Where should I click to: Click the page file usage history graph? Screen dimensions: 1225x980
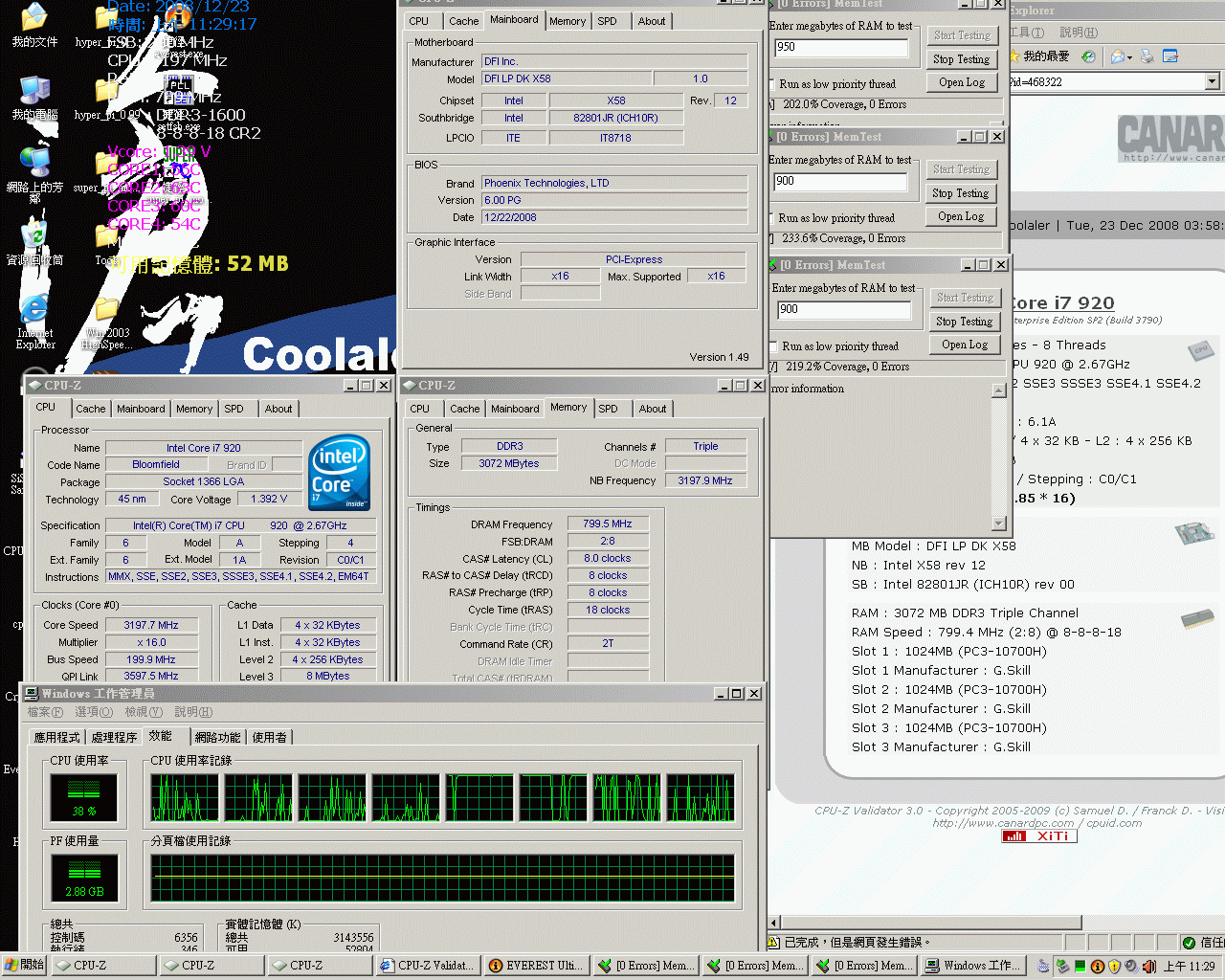tap(442, 879)
